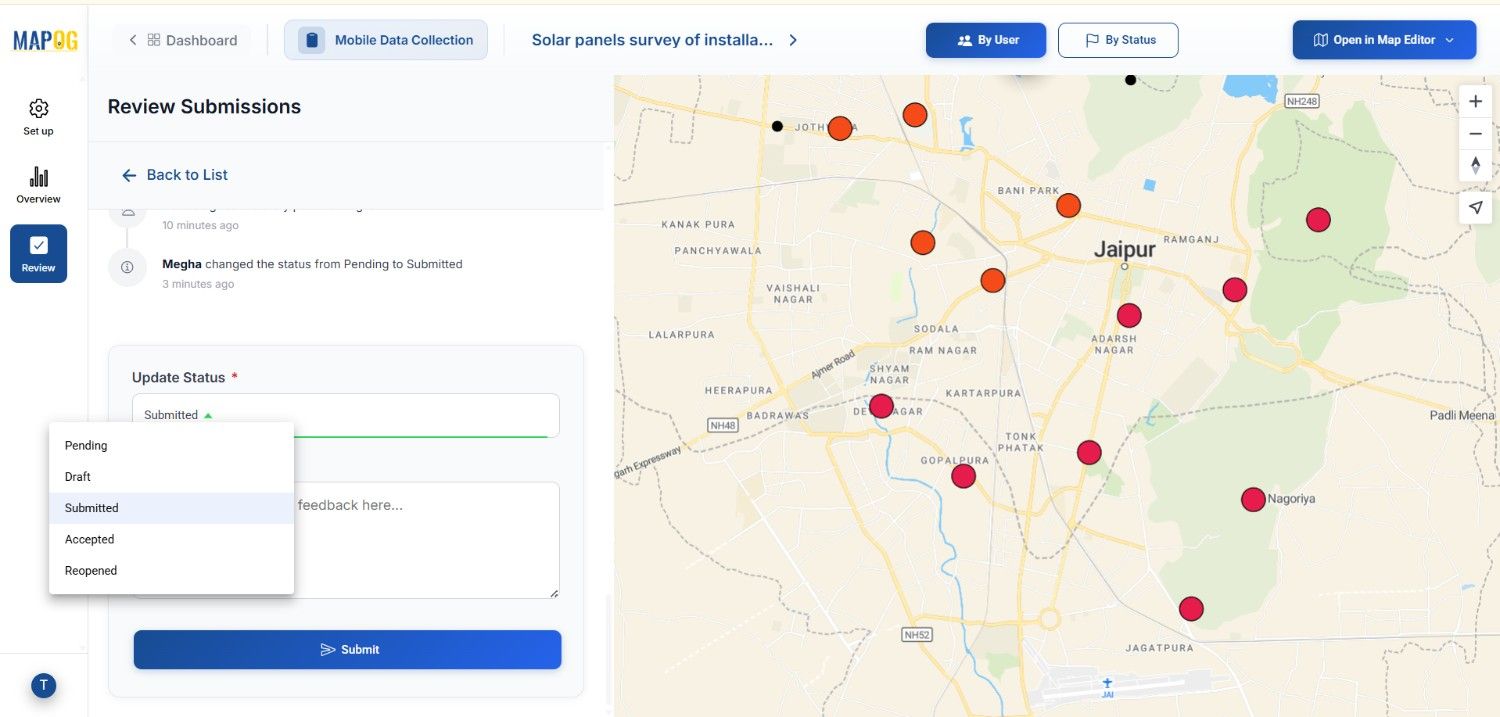This screenshot has height=717, width=1500.
Task: Click the back arrow next to Dashboard
Action: point(131,39)
